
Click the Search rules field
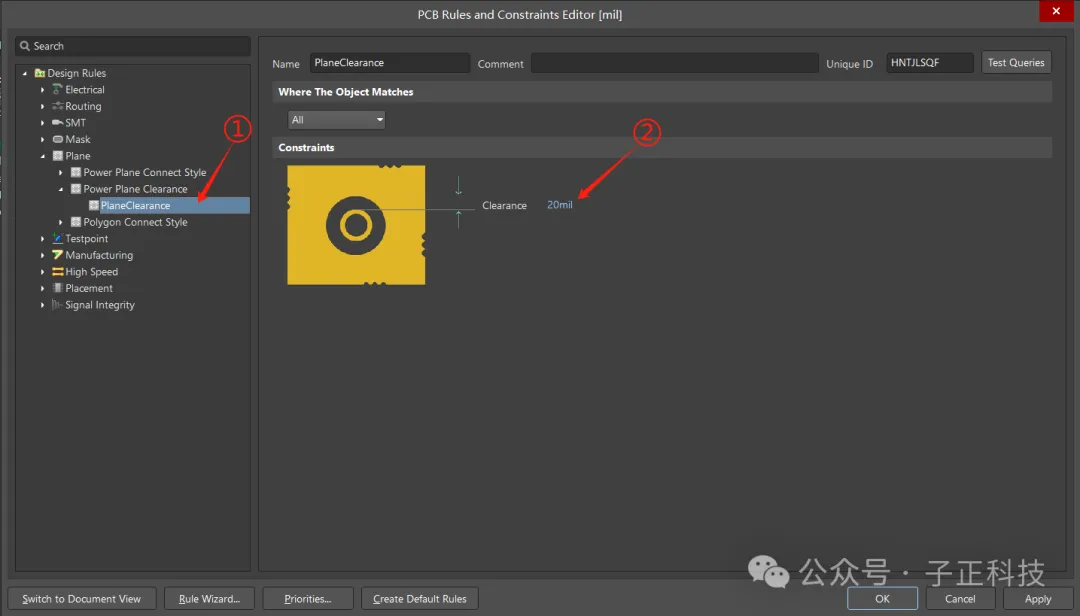[133, 46]
